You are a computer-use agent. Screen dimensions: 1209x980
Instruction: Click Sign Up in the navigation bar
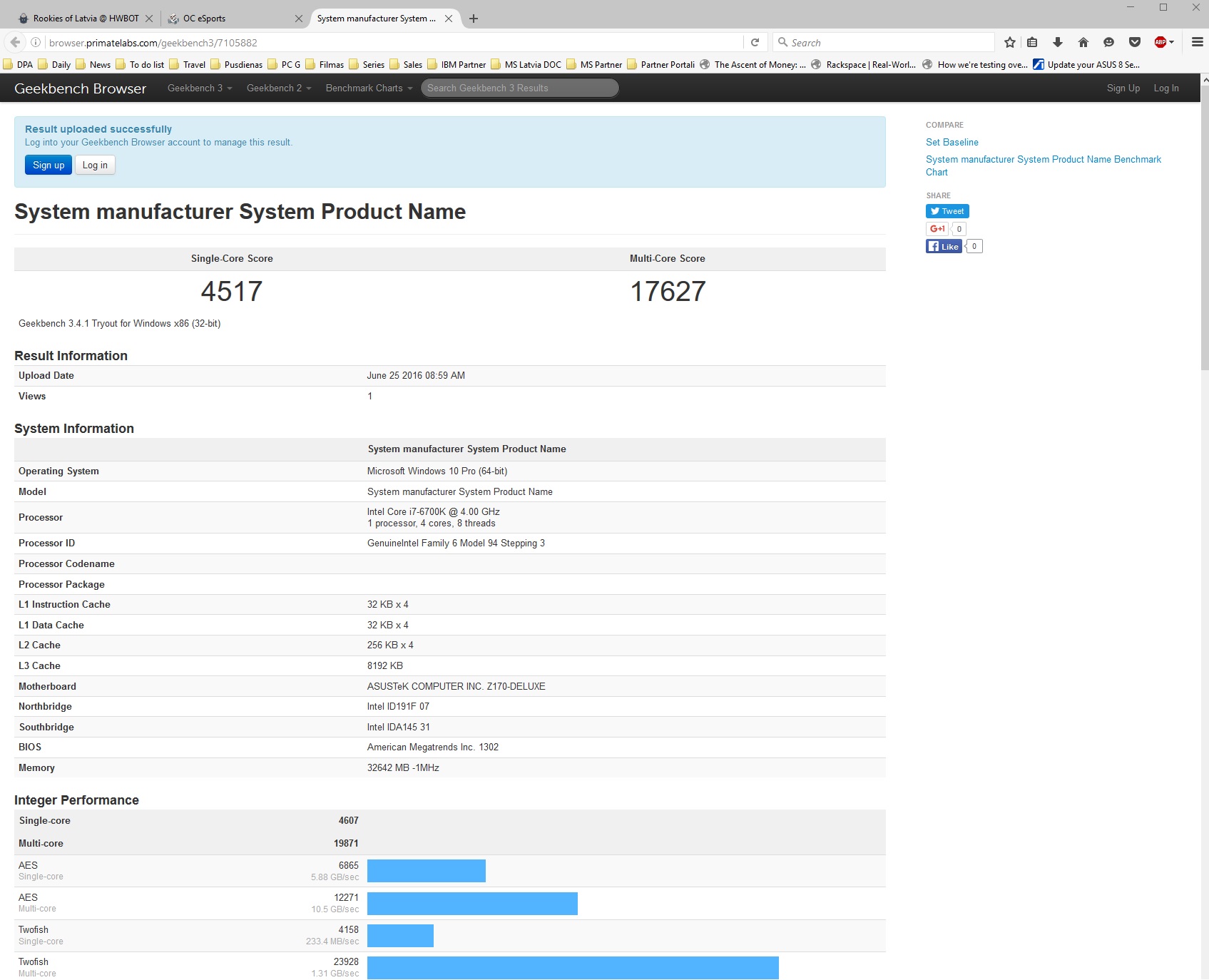pyautogui.click(x=1123, y=88)
